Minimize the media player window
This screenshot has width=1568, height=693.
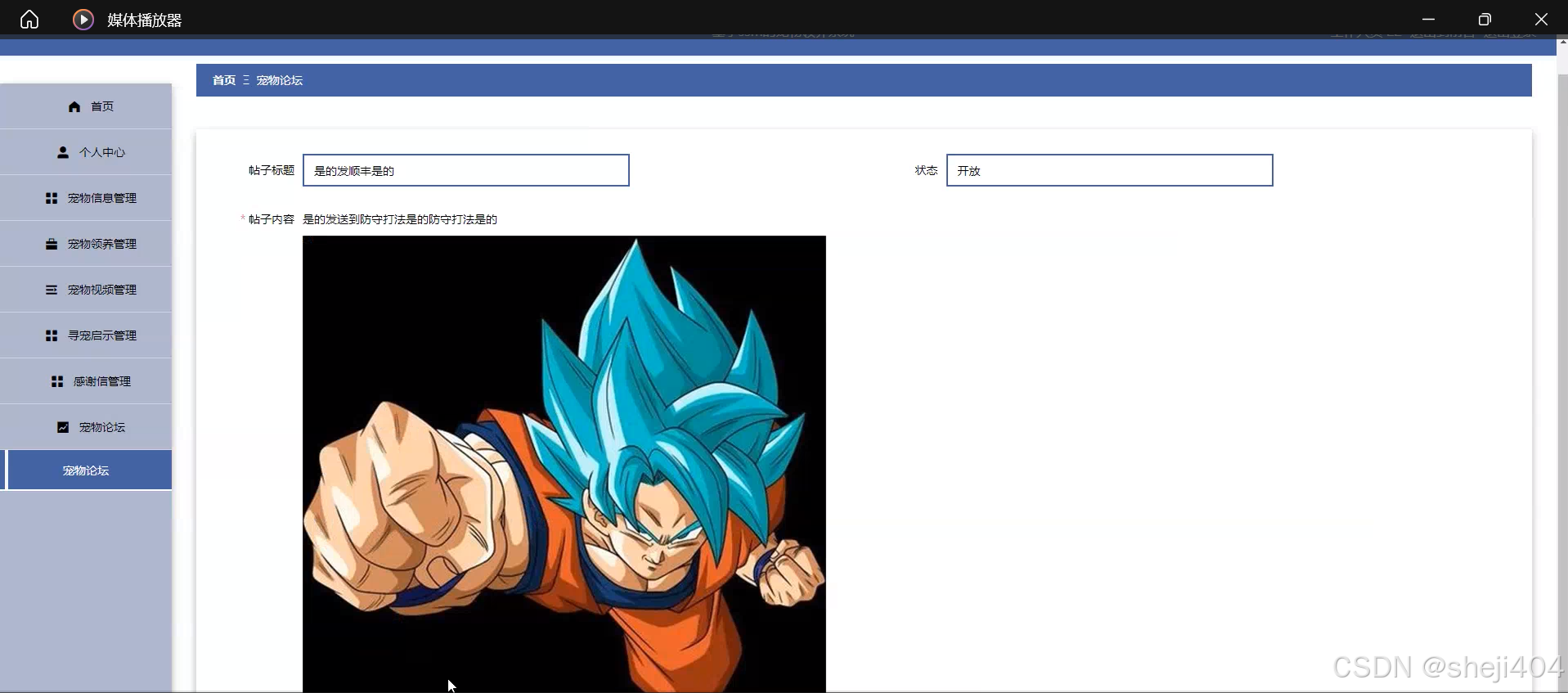(x=1429, y=19)
